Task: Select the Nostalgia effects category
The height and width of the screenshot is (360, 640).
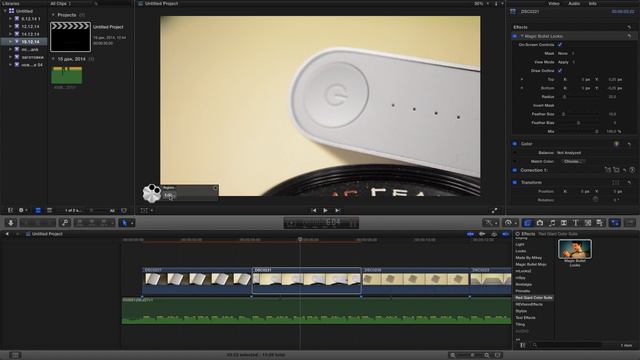Action: click(523, 284)
